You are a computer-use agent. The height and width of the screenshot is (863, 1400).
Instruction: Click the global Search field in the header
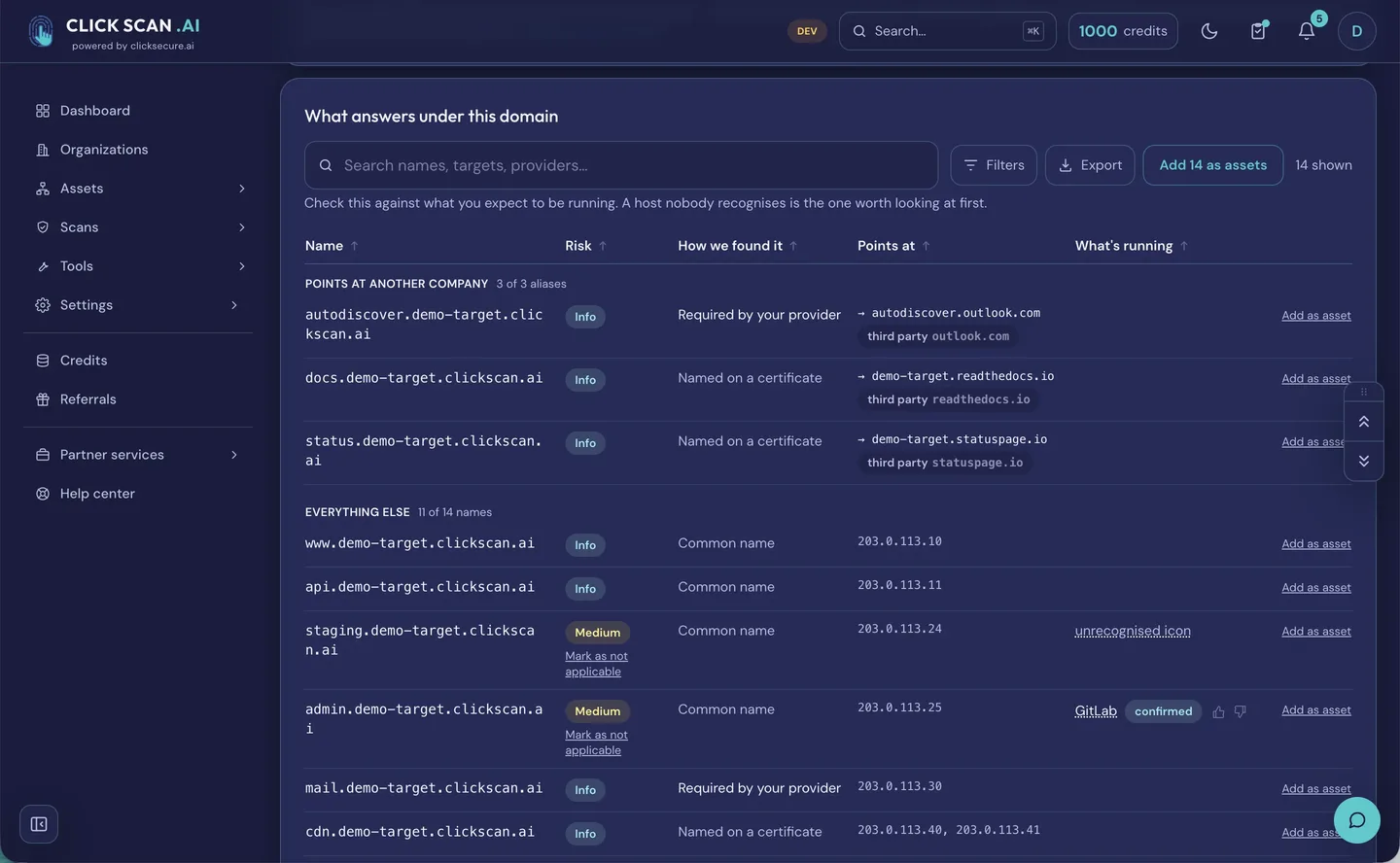(947, 31)
